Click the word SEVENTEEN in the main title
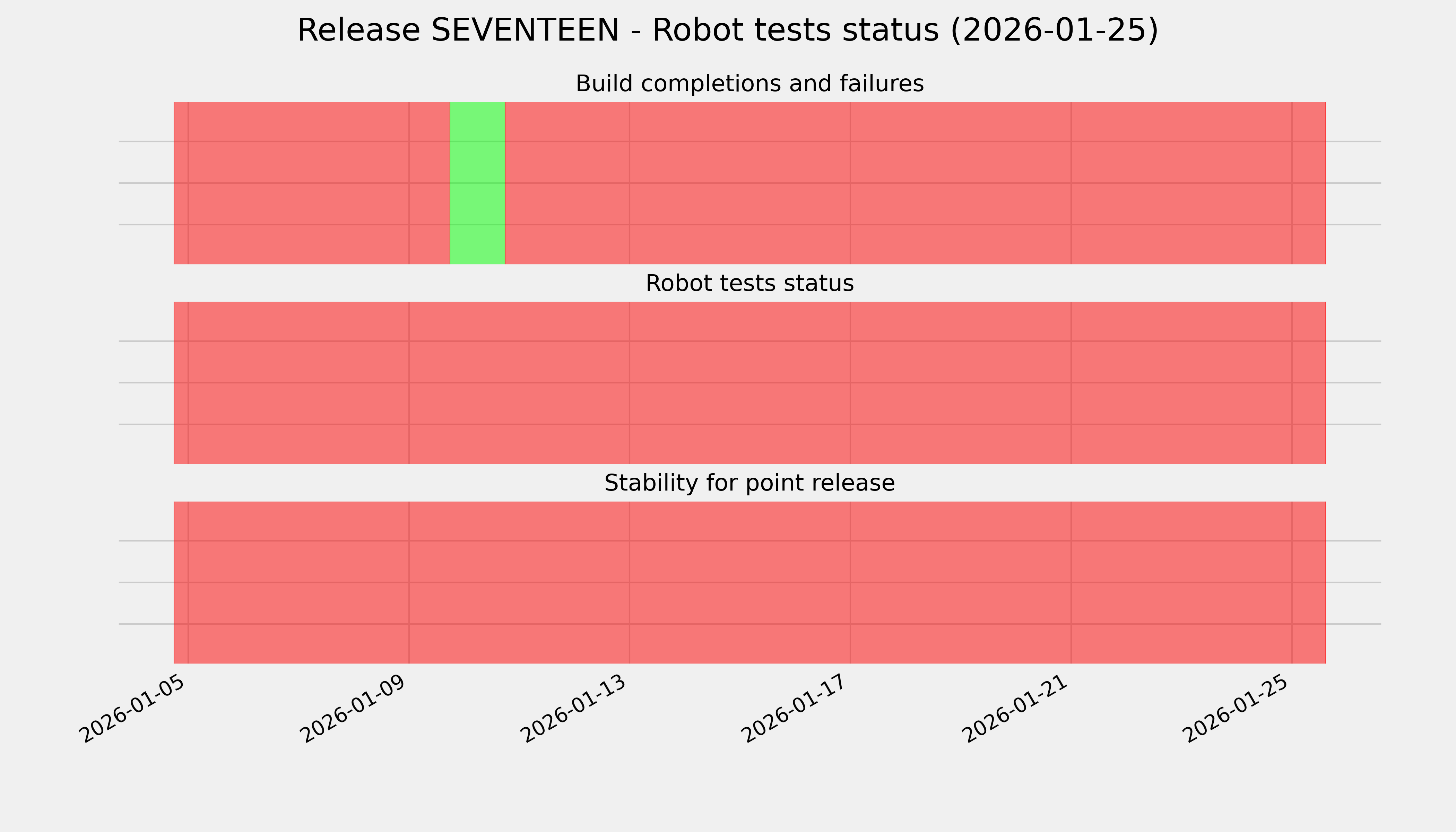1456x832 pixels. pos(525,30)
